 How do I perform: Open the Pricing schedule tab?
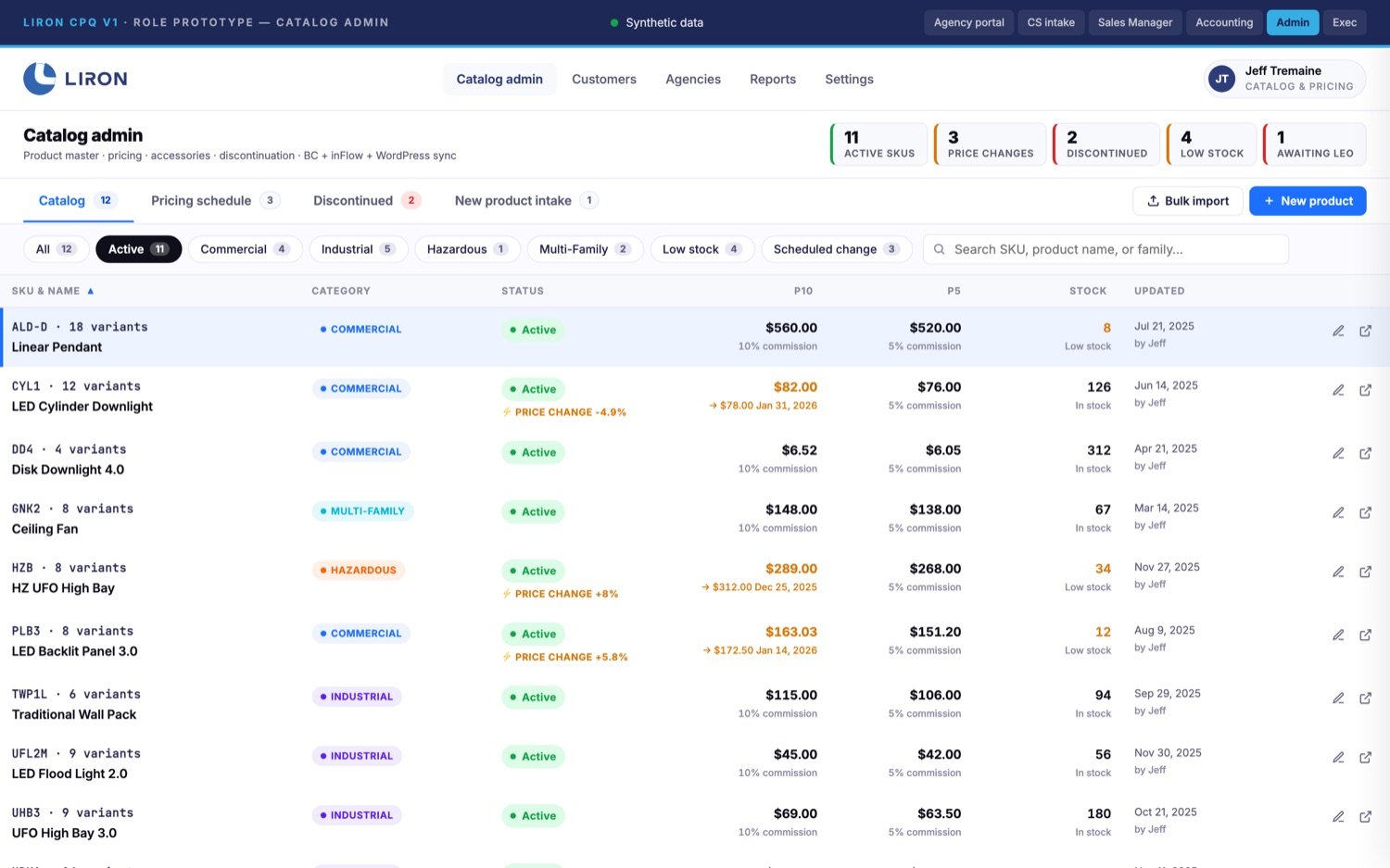tap(215, 200)
